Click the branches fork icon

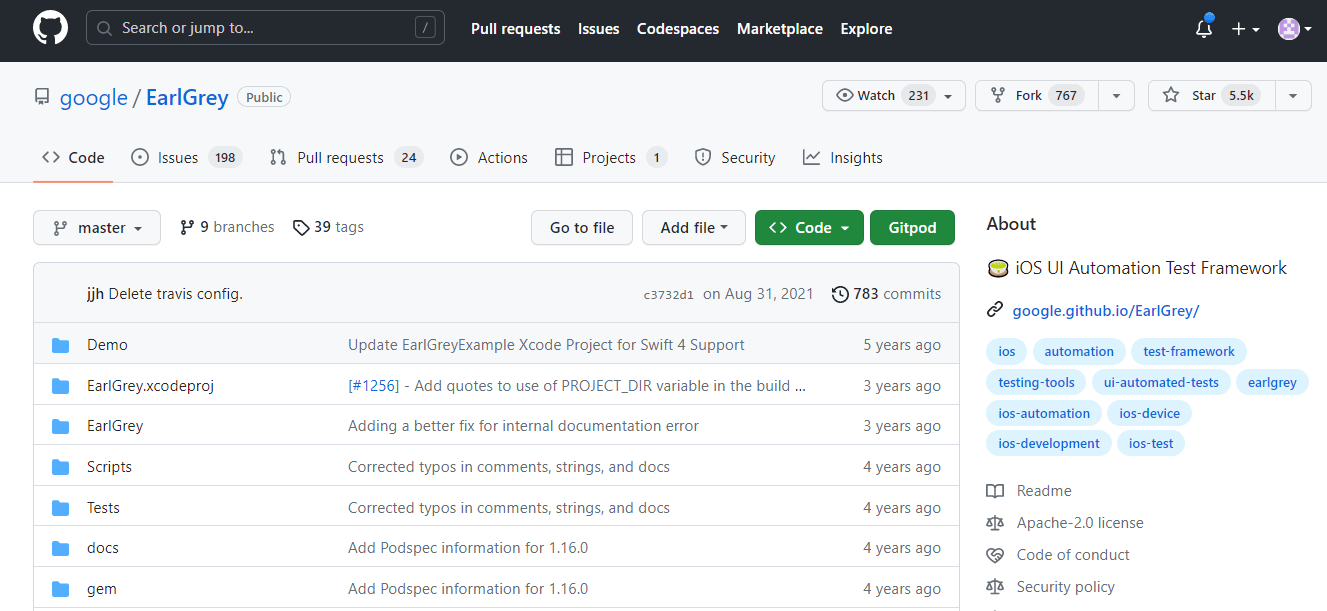187,228
